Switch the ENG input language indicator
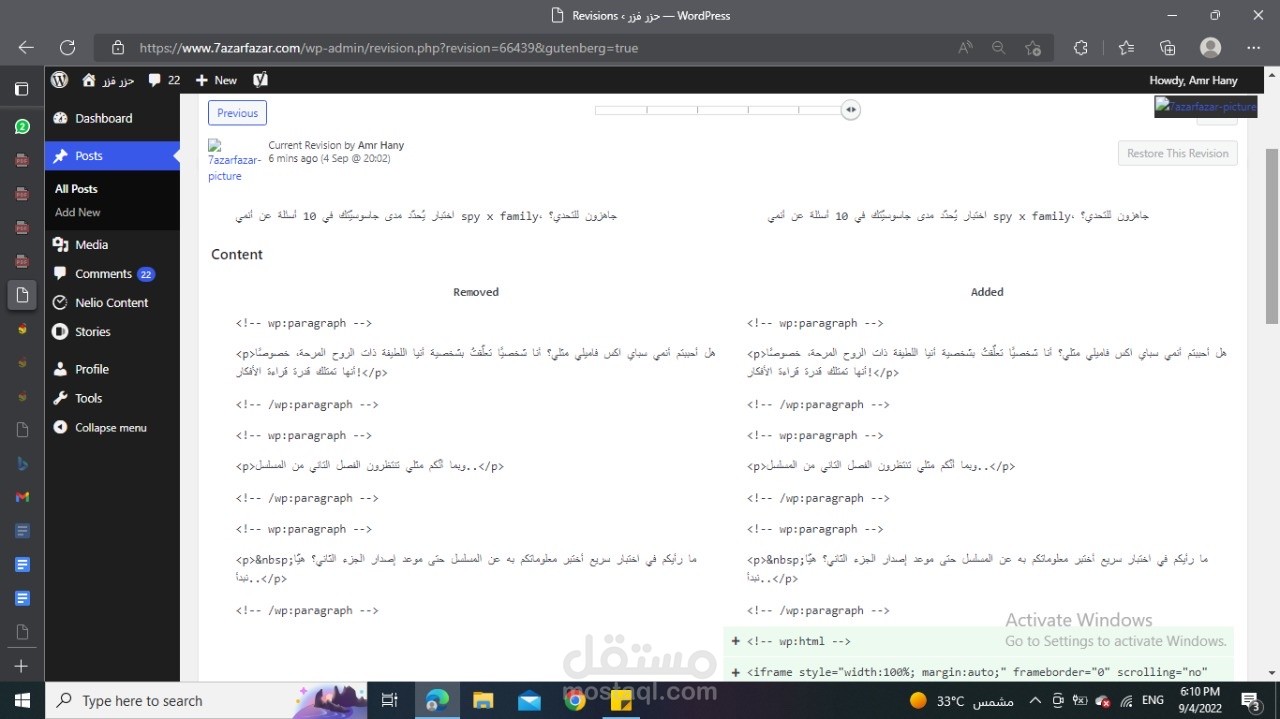This screenshot has height=719, width=1280. click(x=1153, y=701)
